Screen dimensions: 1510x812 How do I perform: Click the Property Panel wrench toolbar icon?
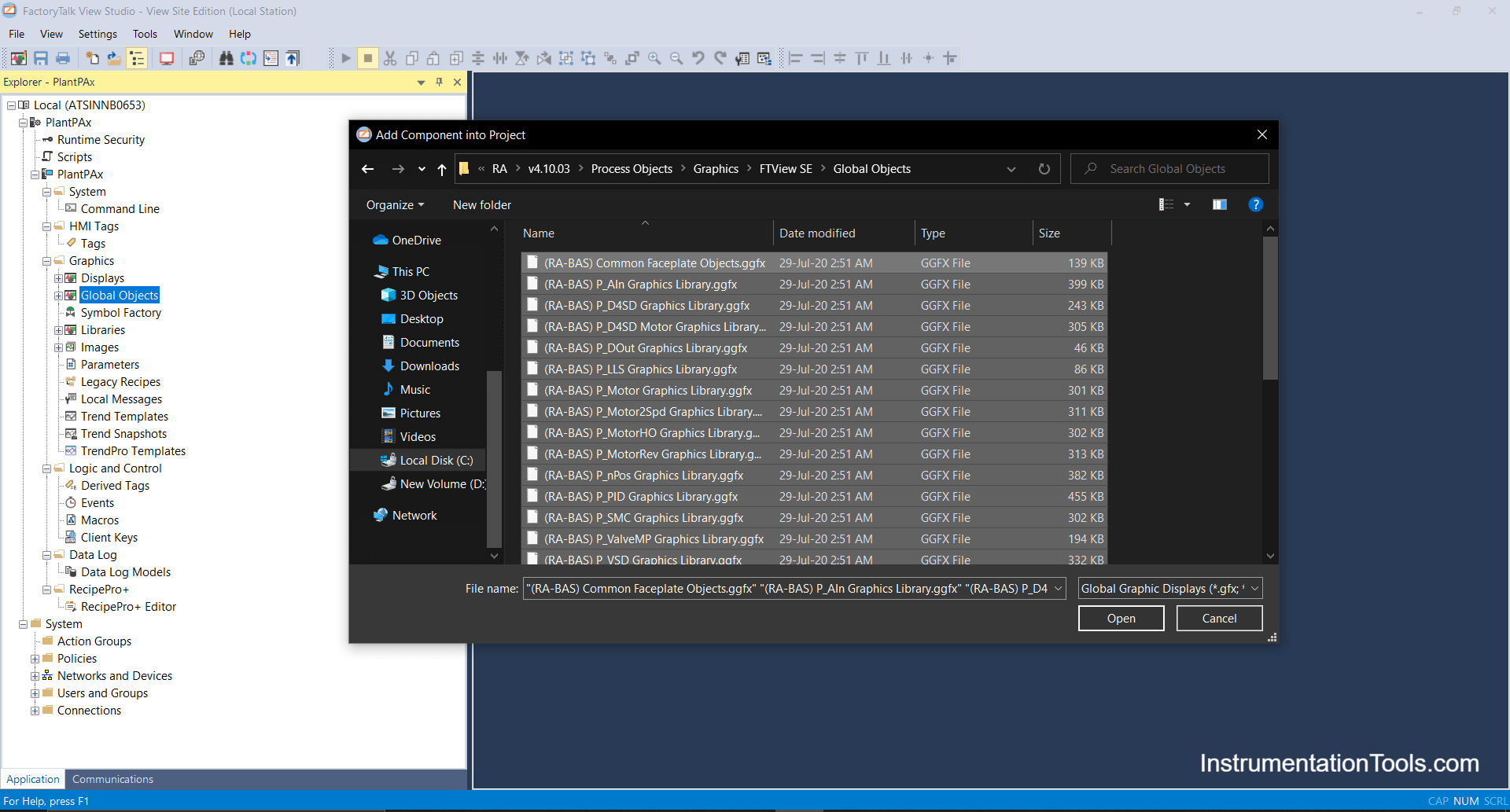[x=742, y=58]
